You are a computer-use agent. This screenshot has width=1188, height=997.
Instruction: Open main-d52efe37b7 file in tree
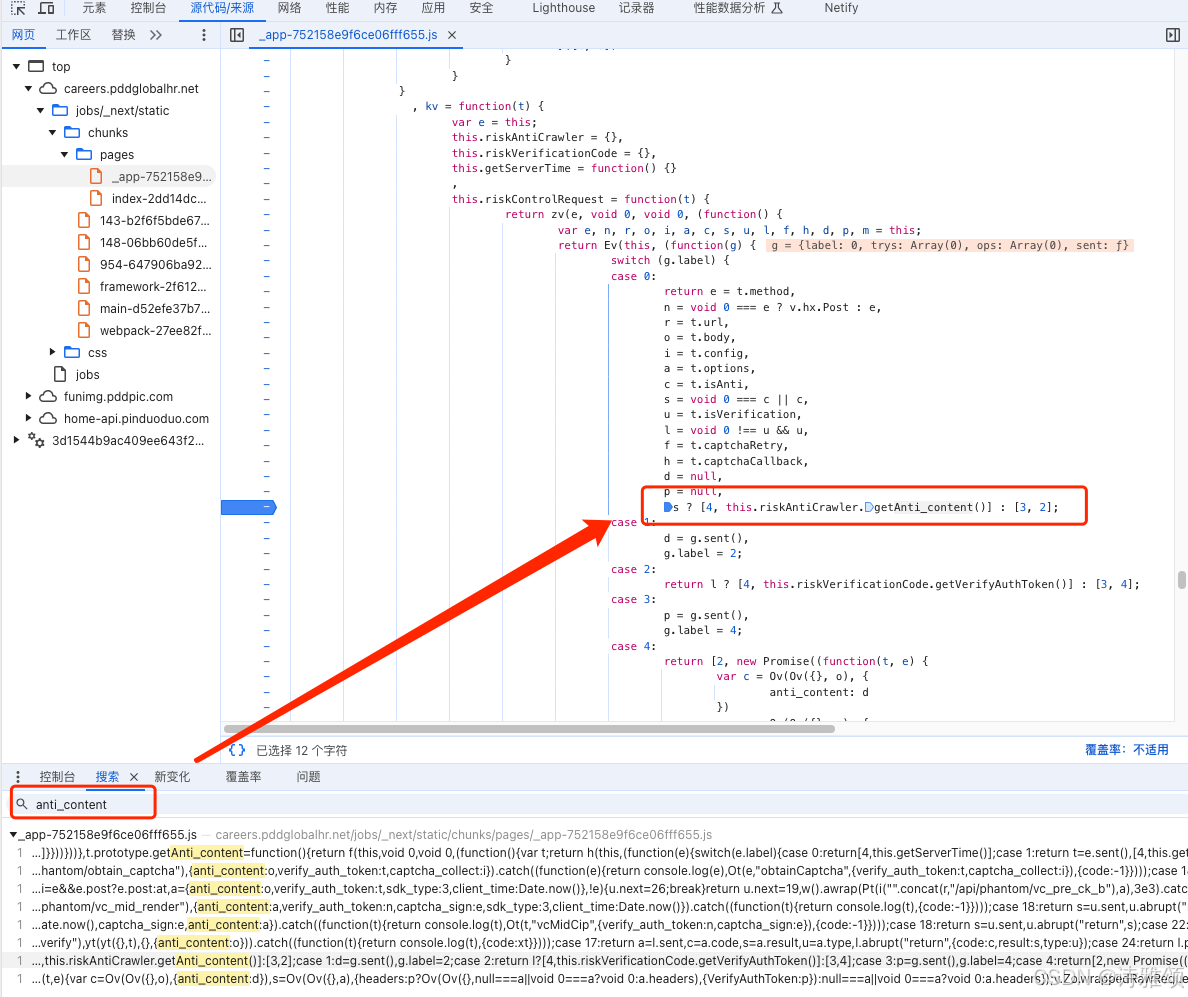click(x=155, y=308)
